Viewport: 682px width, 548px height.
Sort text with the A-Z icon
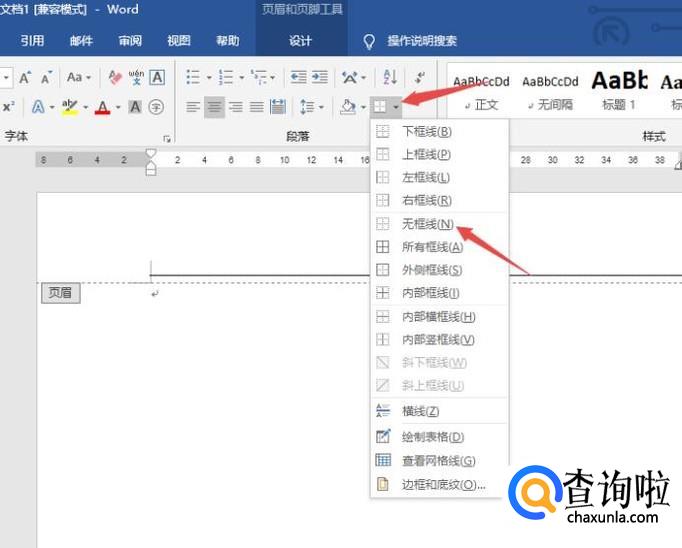click(390, 77)
